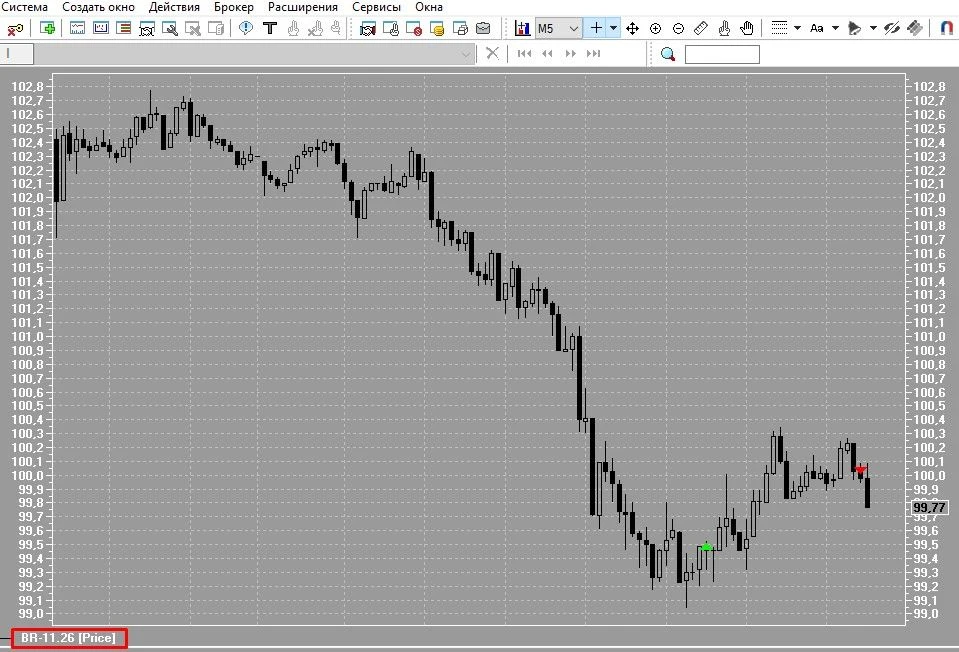The image size is (959, 652).
Task: Click the red sell marker on chart
Action: [x=861, y=470]
